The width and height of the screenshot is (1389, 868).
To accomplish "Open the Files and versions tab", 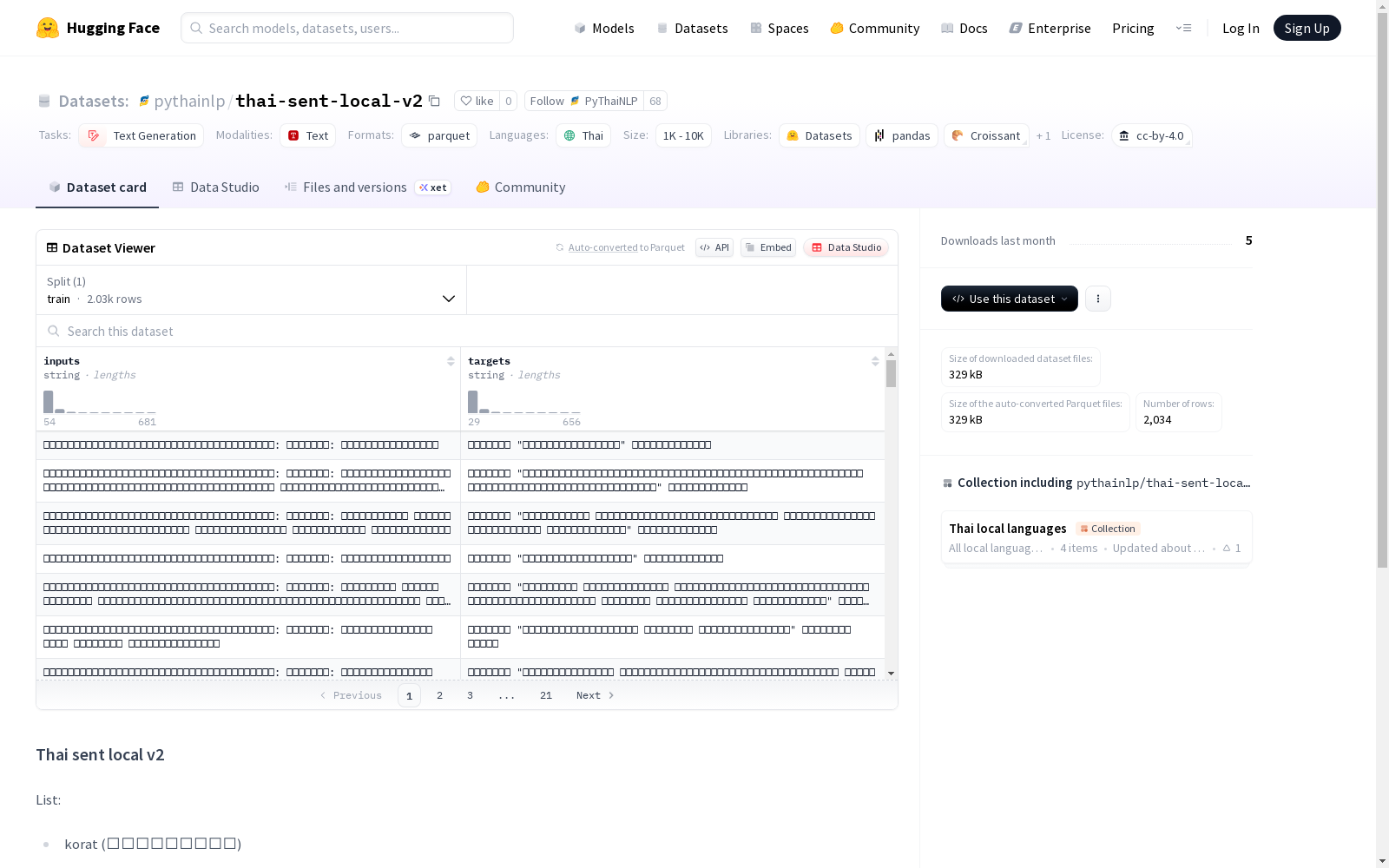I will click(x=367, y=187).
